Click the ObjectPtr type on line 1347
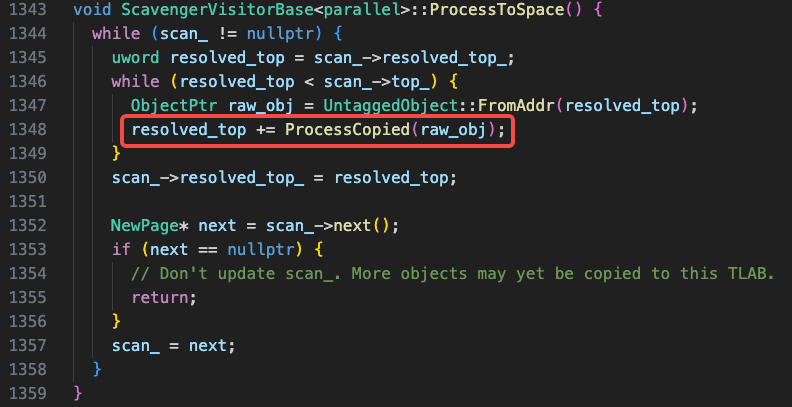 point(174,106)
